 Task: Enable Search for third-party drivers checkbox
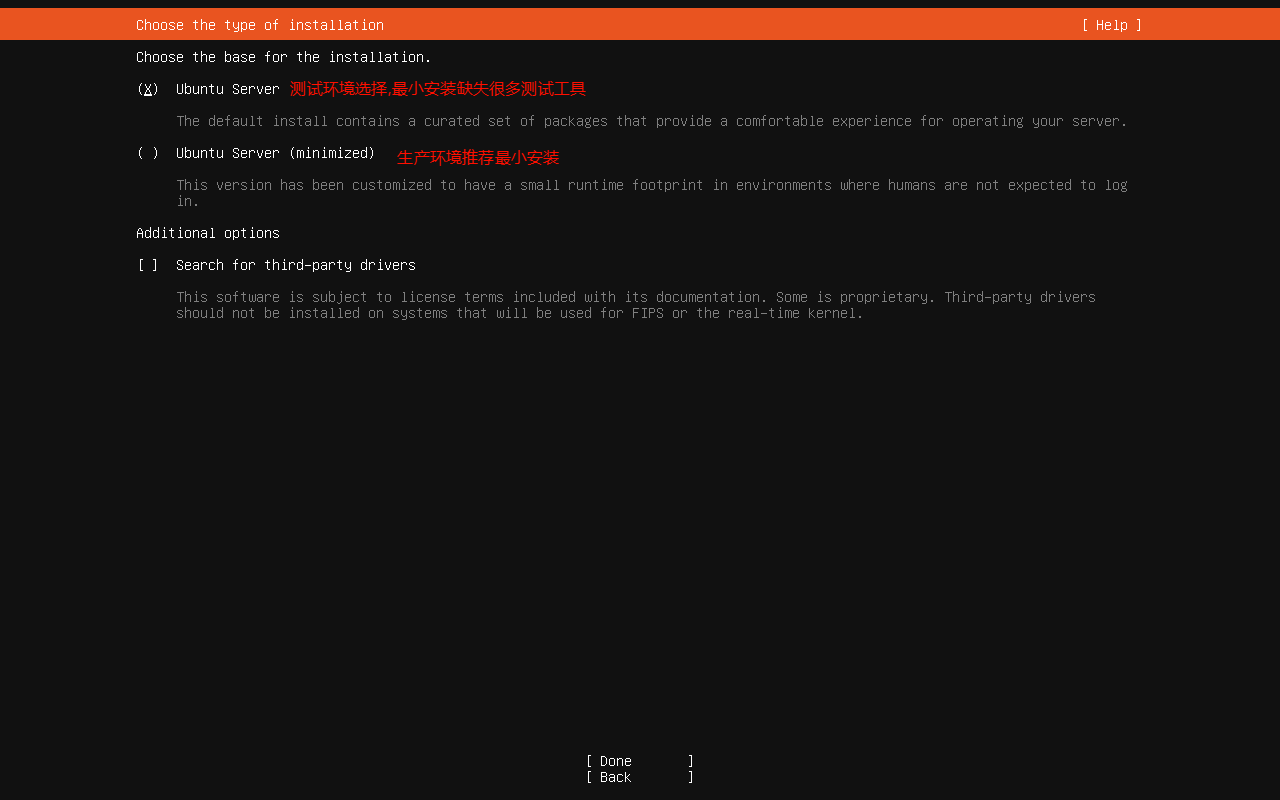pyautogui.click(x=148, y=265)
